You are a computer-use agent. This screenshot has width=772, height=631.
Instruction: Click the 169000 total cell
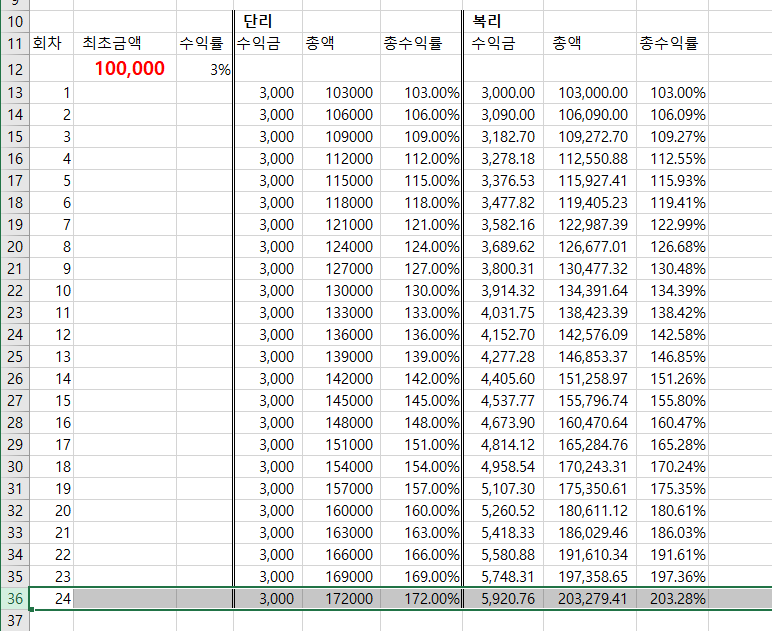pos(341,576)
